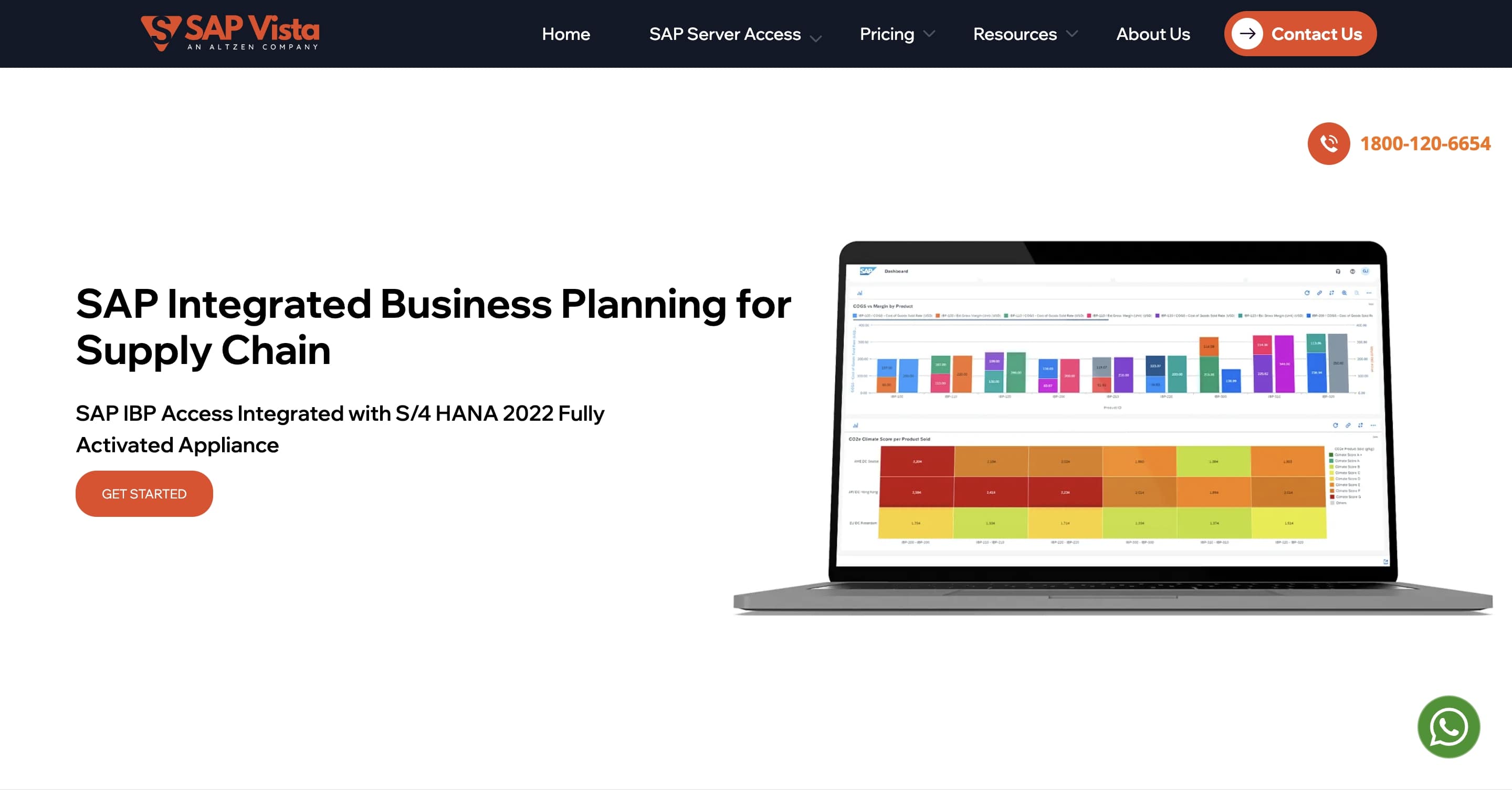1512x790 pixels.
Task: Open the About Us page
Action: (1152, 34)
